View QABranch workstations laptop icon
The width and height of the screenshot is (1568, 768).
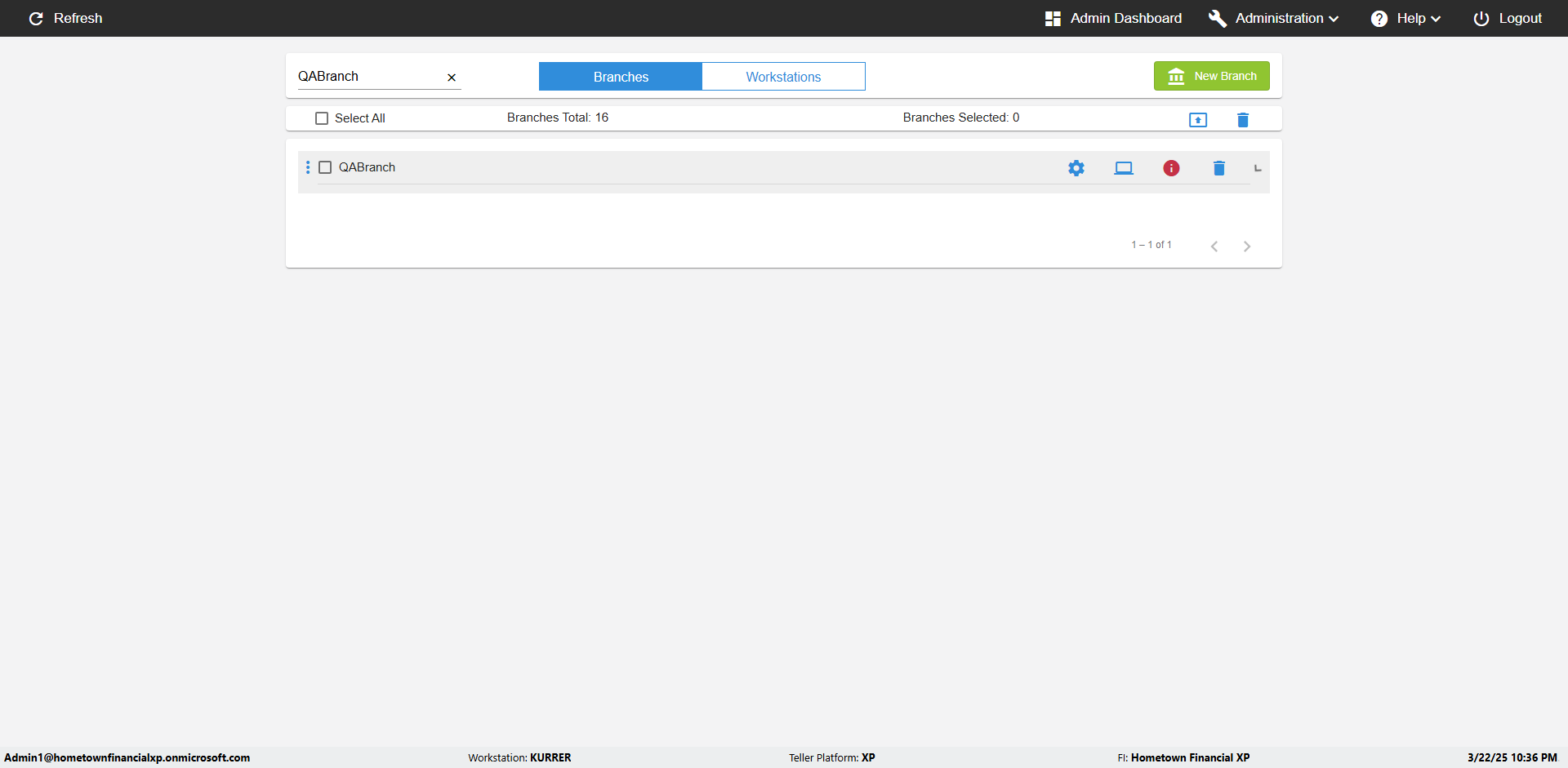[1124, 168]
